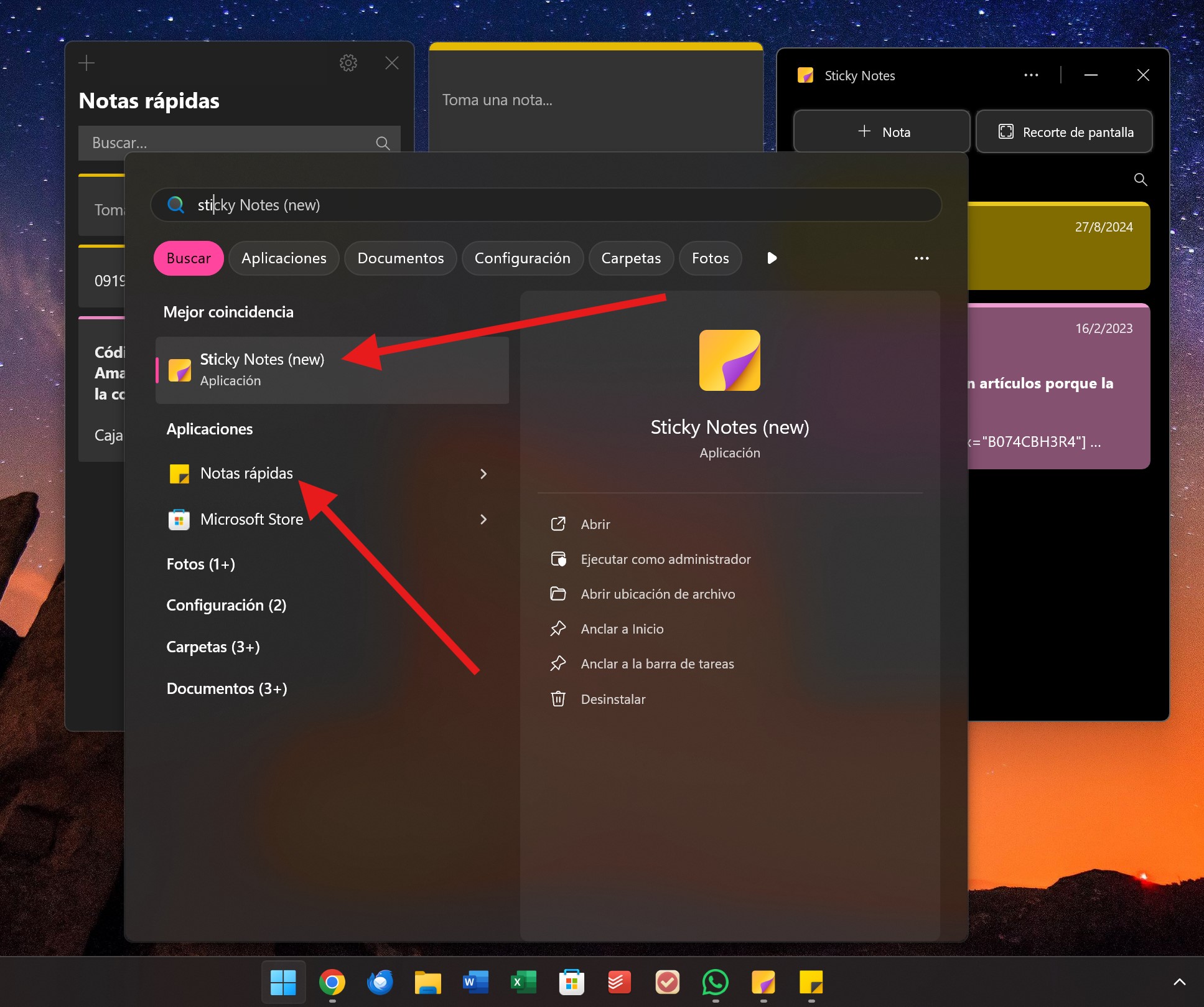This screenshot has height=1007, width=1204.
Task: Select the Carpetas filter tab
Action: (x=631, y=258)
